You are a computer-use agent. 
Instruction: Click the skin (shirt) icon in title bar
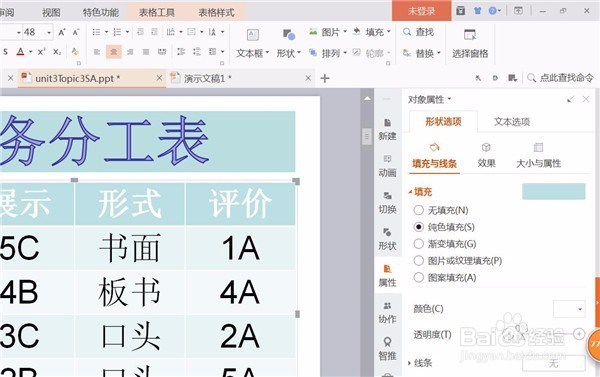(478, 11)
